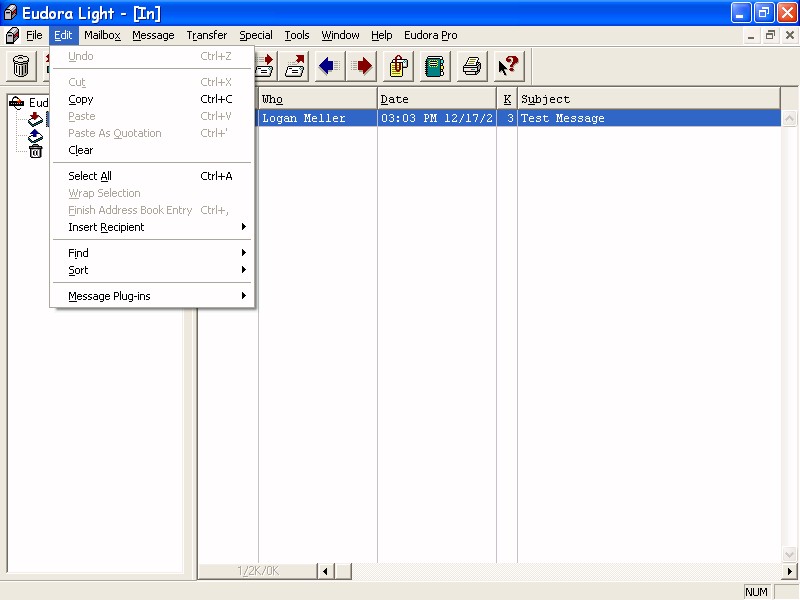Open the Window menu
The image size is (800, 600).
point(340,35)
